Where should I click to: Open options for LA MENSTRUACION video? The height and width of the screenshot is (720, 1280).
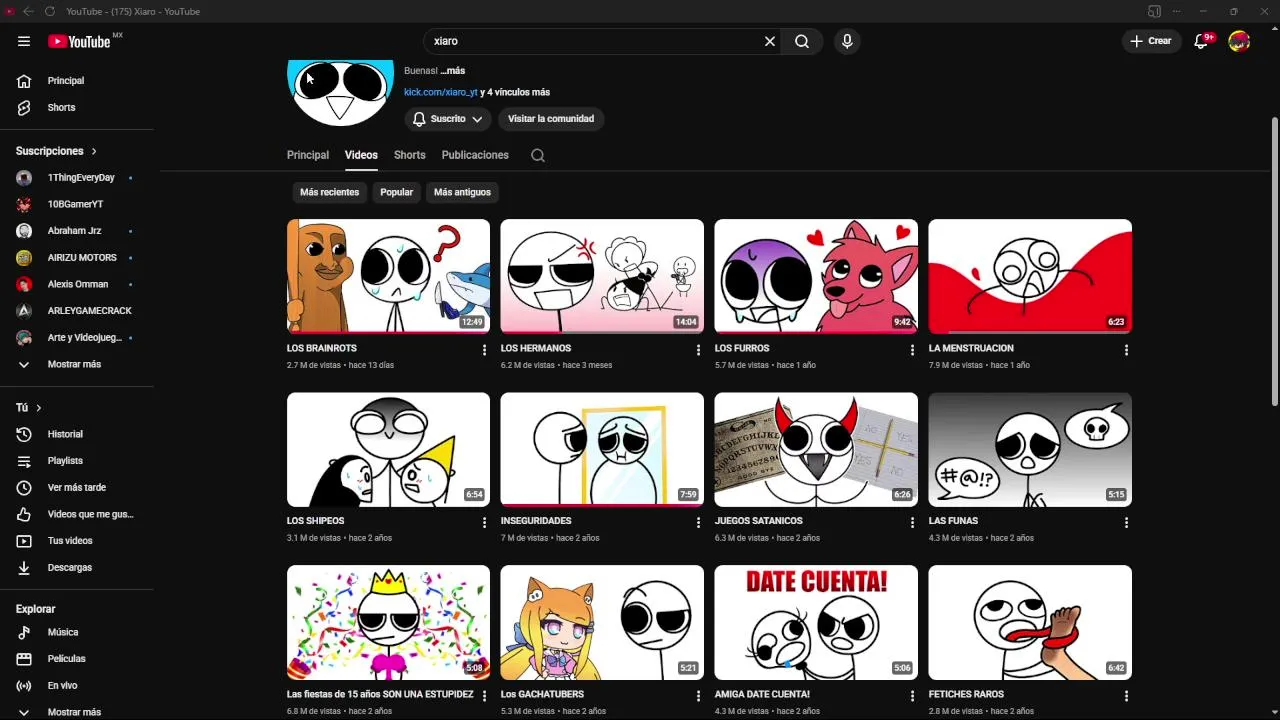1126,350
